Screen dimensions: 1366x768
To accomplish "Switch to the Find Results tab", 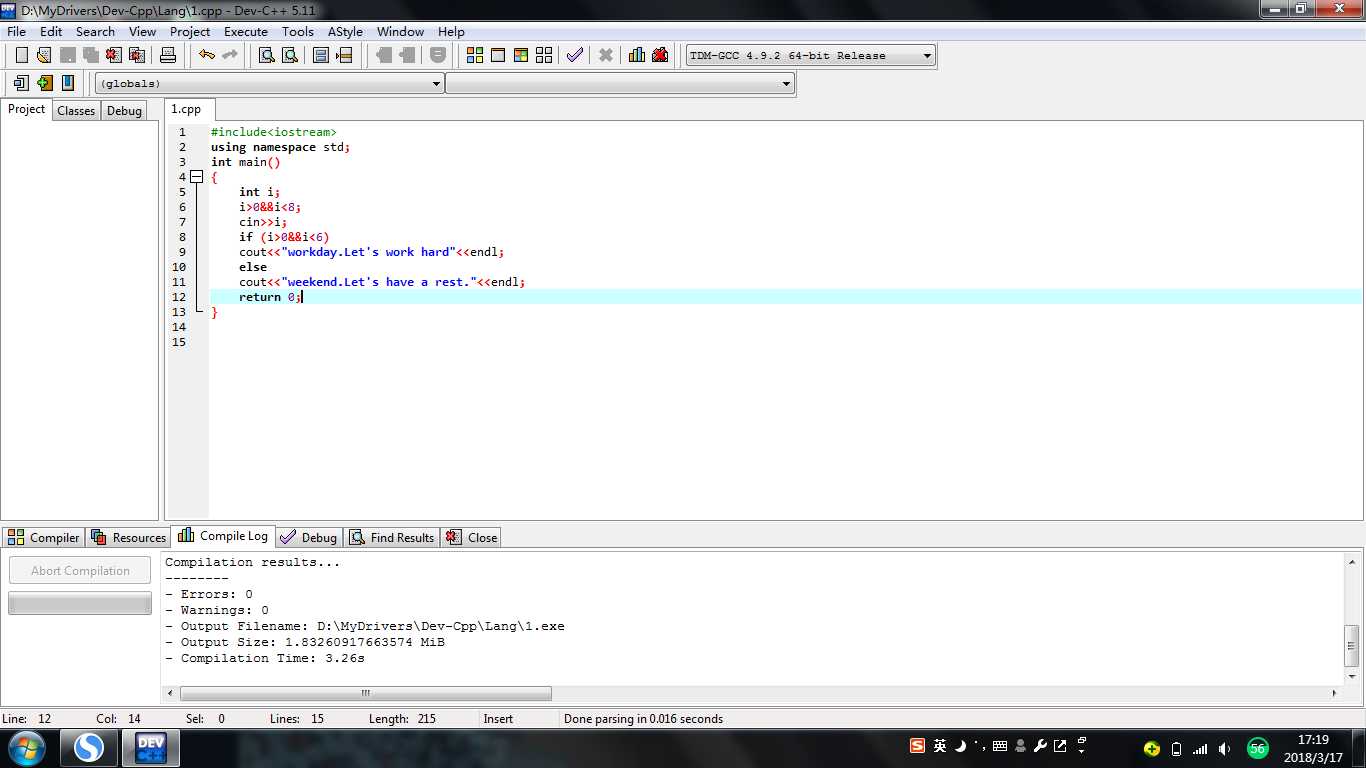I will click(x=392, y=537).
